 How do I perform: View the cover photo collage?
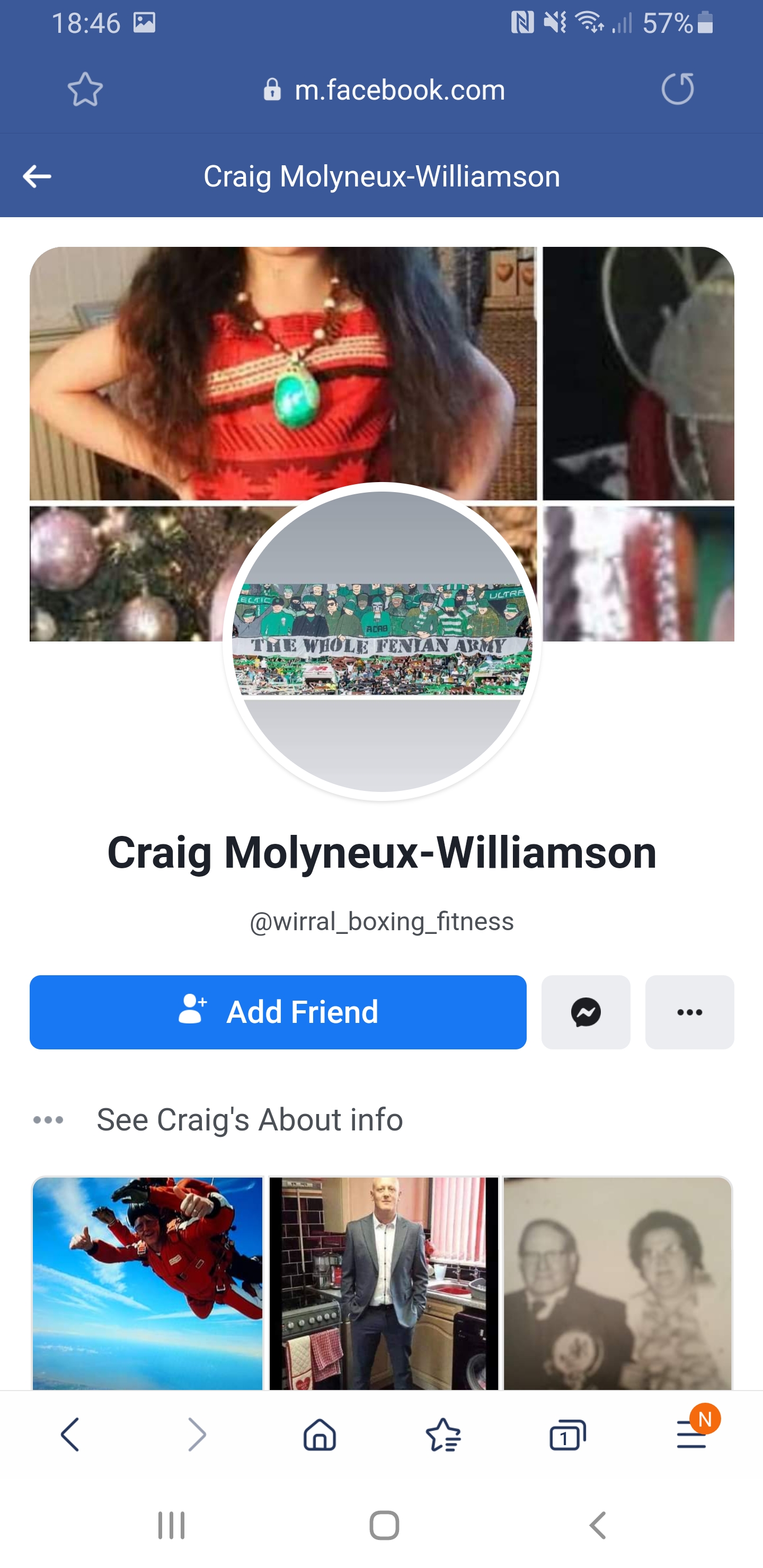(382, 365)
